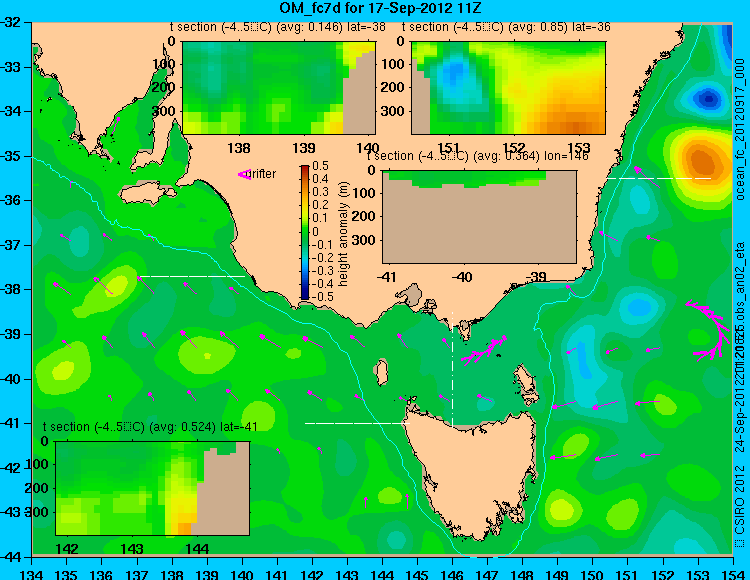The height and width of the screenshot is (580, 750).
Task: Click the 143 tick on the lat=-41 inset
Action: (x=132, y=548)
